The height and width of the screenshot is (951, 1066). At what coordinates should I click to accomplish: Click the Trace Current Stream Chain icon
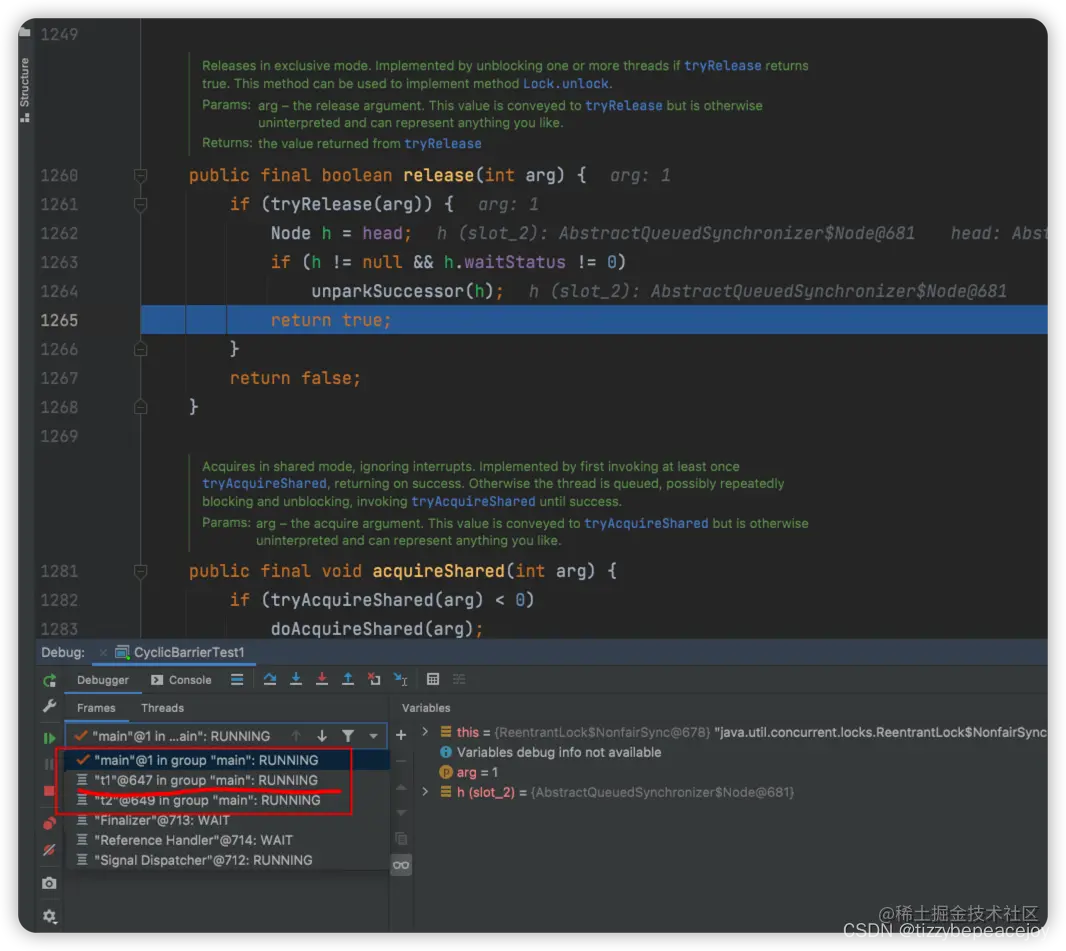[x=460, y=680]
